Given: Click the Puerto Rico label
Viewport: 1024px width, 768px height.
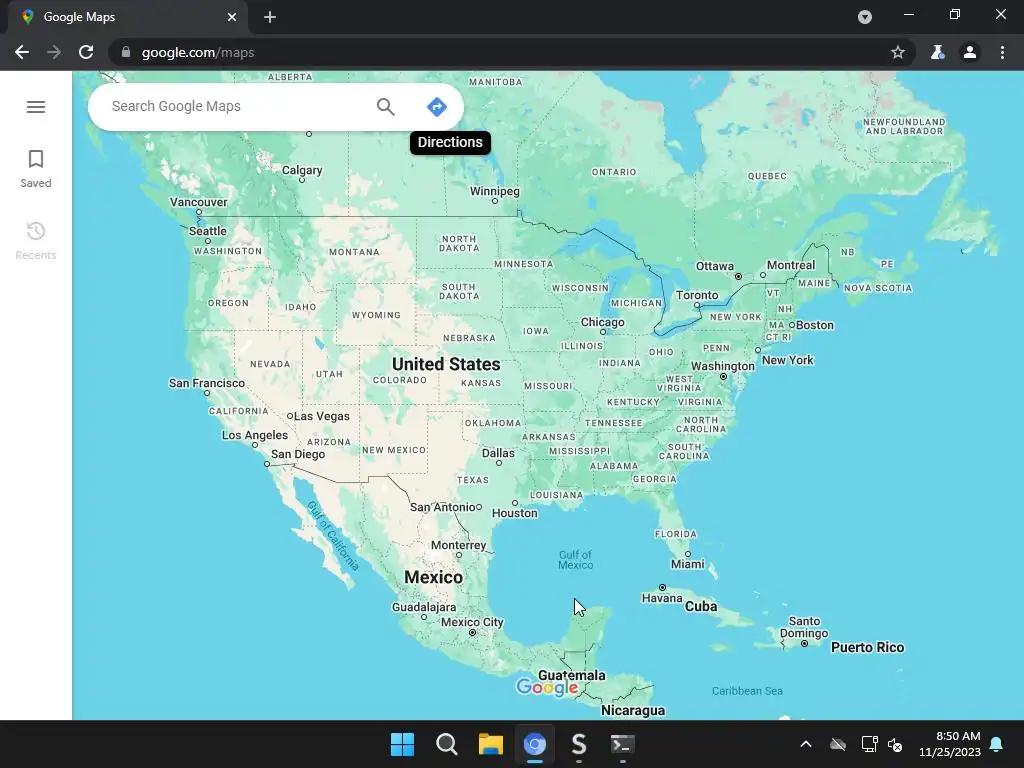Looking at the screenshot, I should pyautogui.click(x=867, y=647).
